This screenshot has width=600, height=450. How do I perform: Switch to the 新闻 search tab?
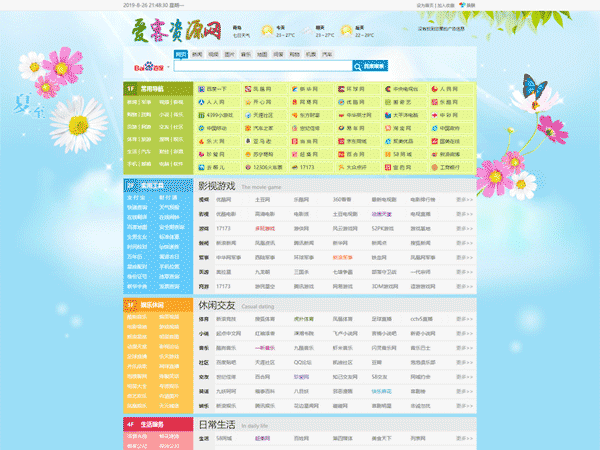(197, 54)
